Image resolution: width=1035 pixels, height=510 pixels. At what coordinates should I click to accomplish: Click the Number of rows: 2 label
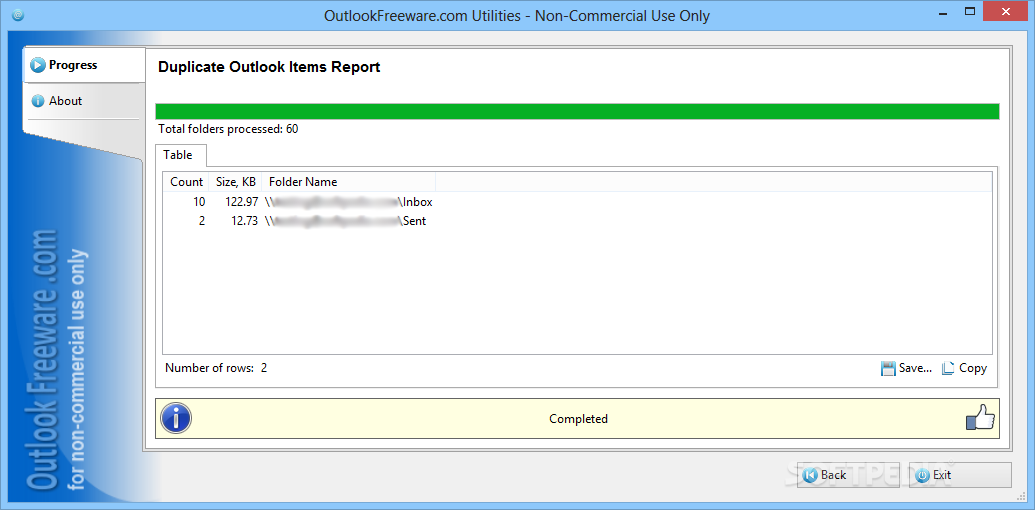point(216,367)
